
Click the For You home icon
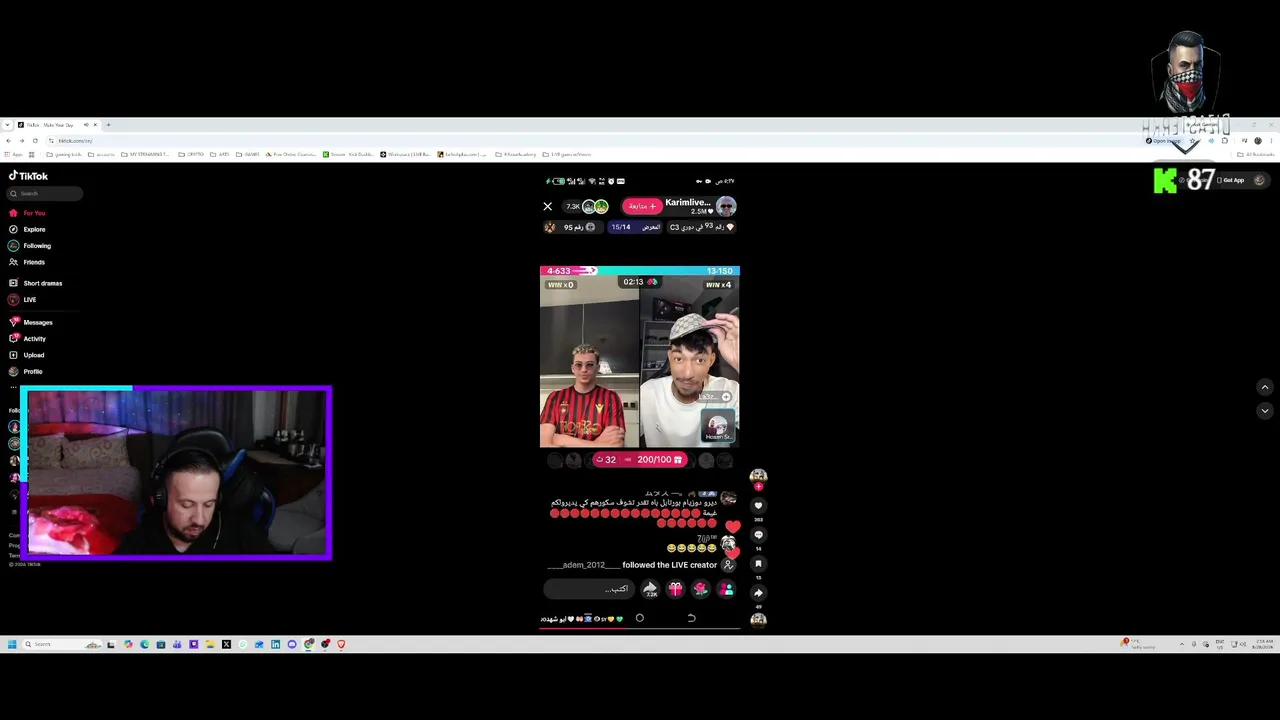[13, 213]
